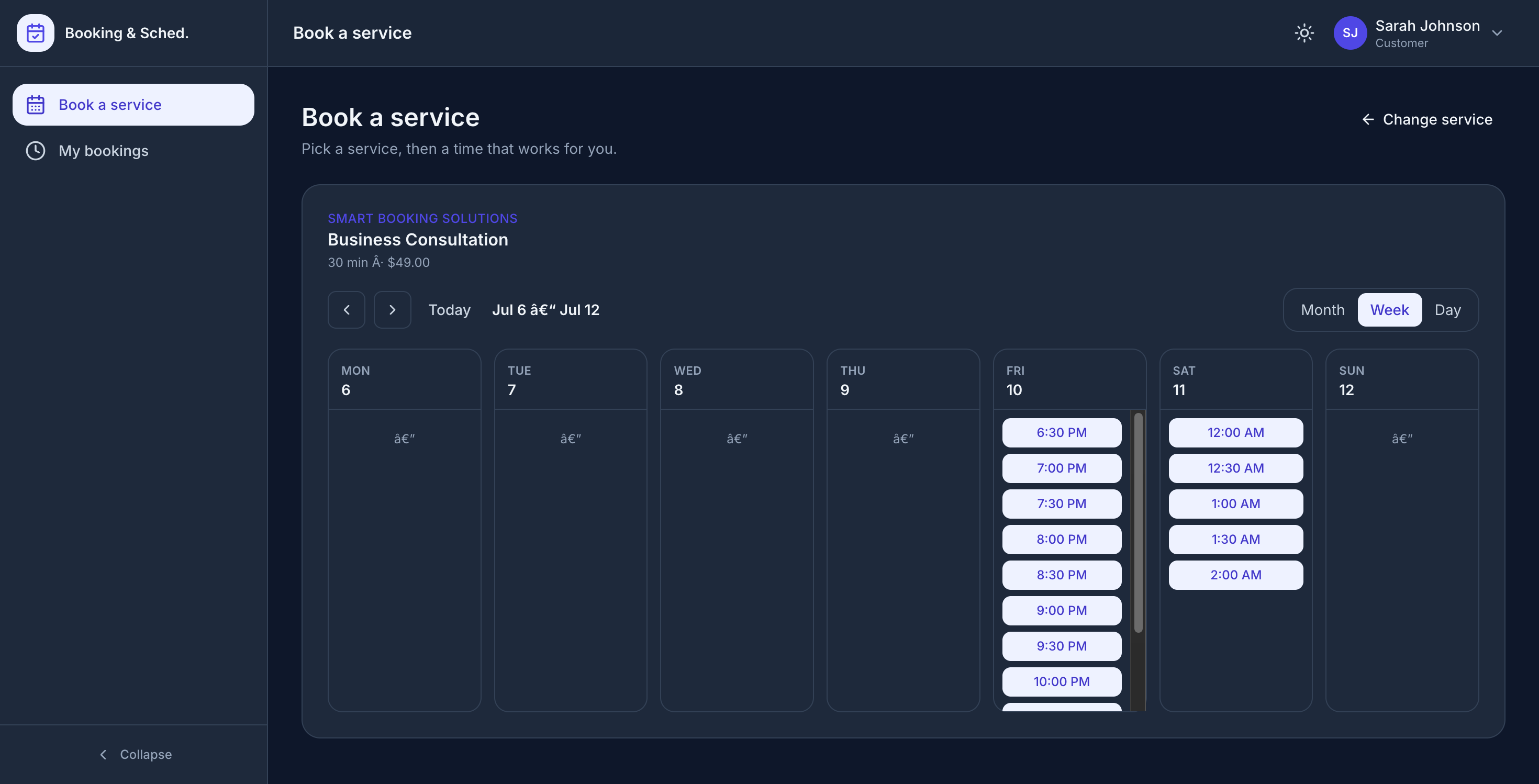Select the 1:00 AM slot on Saturday
The height and width of the screenshot is (784, 1539).
point(1235,504)
